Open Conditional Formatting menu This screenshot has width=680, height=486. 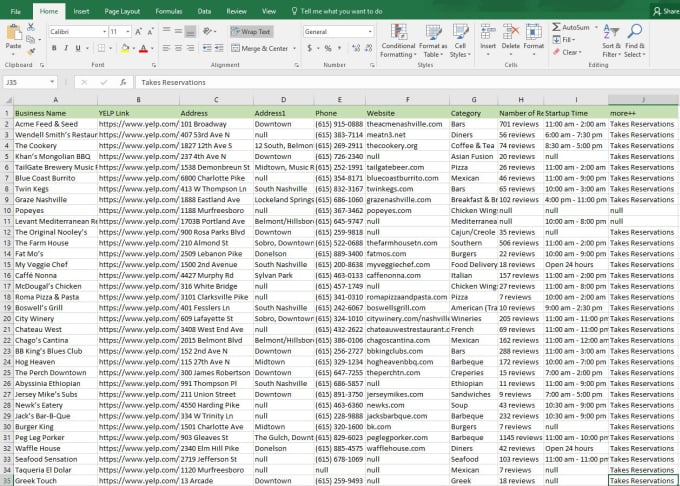point(398,41)
